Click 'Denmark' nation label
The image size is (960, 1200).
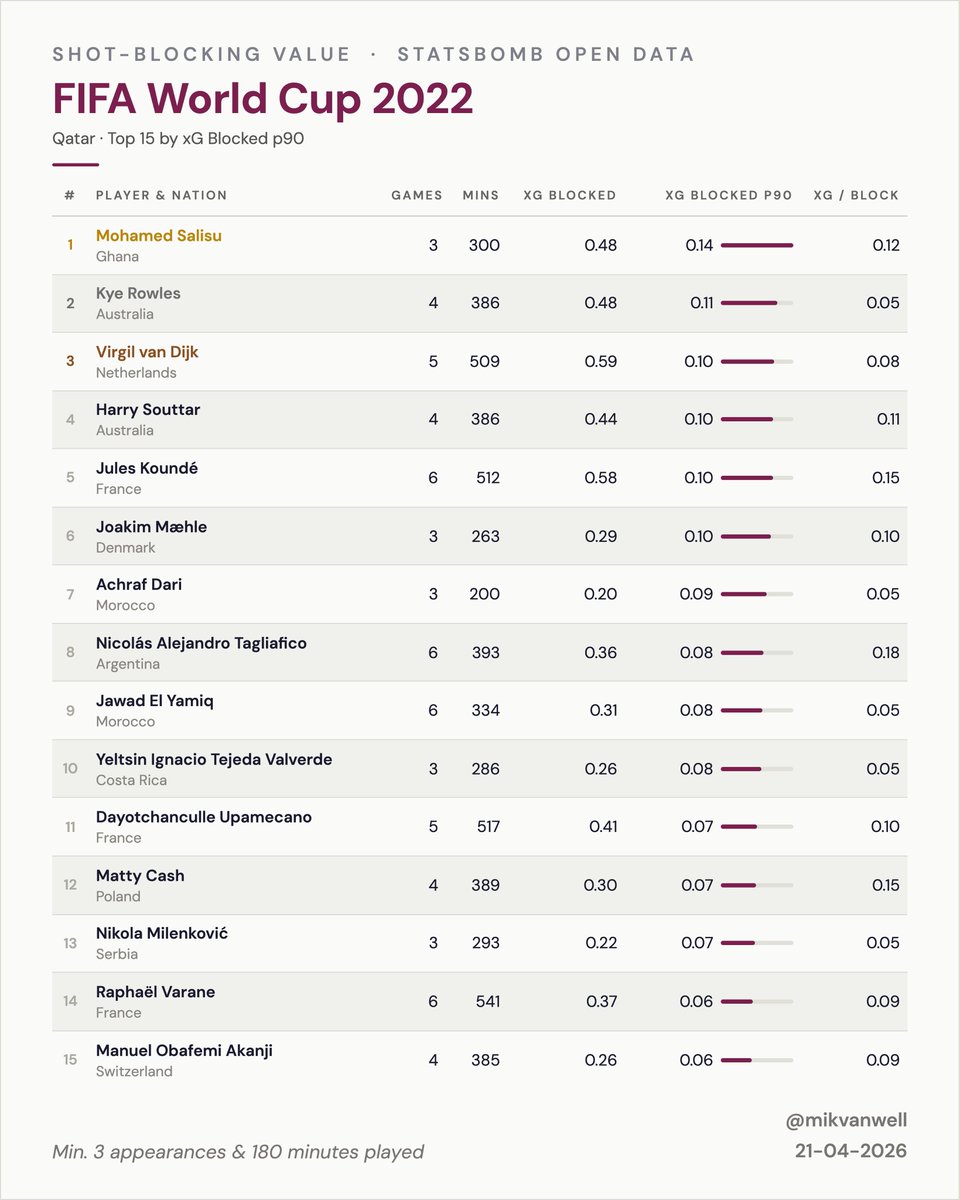pyautogui.click(x=126, y=547)
